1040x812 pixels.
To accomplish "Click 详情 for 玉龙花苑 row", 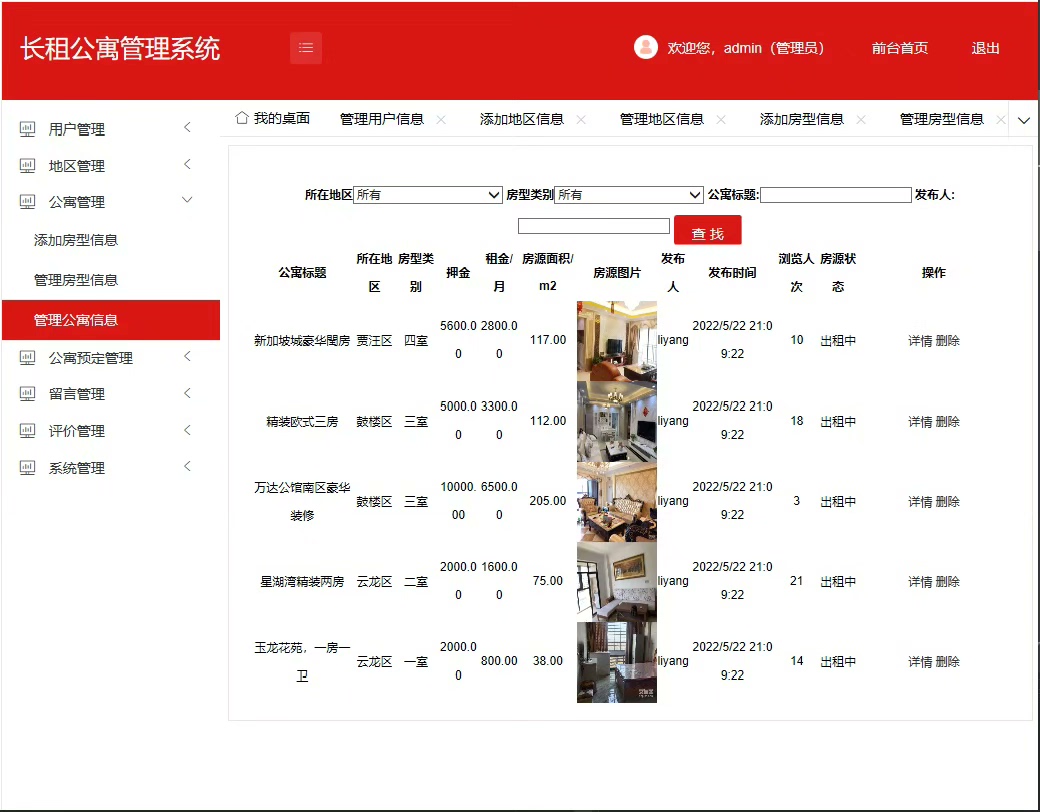I will (920, 661).
